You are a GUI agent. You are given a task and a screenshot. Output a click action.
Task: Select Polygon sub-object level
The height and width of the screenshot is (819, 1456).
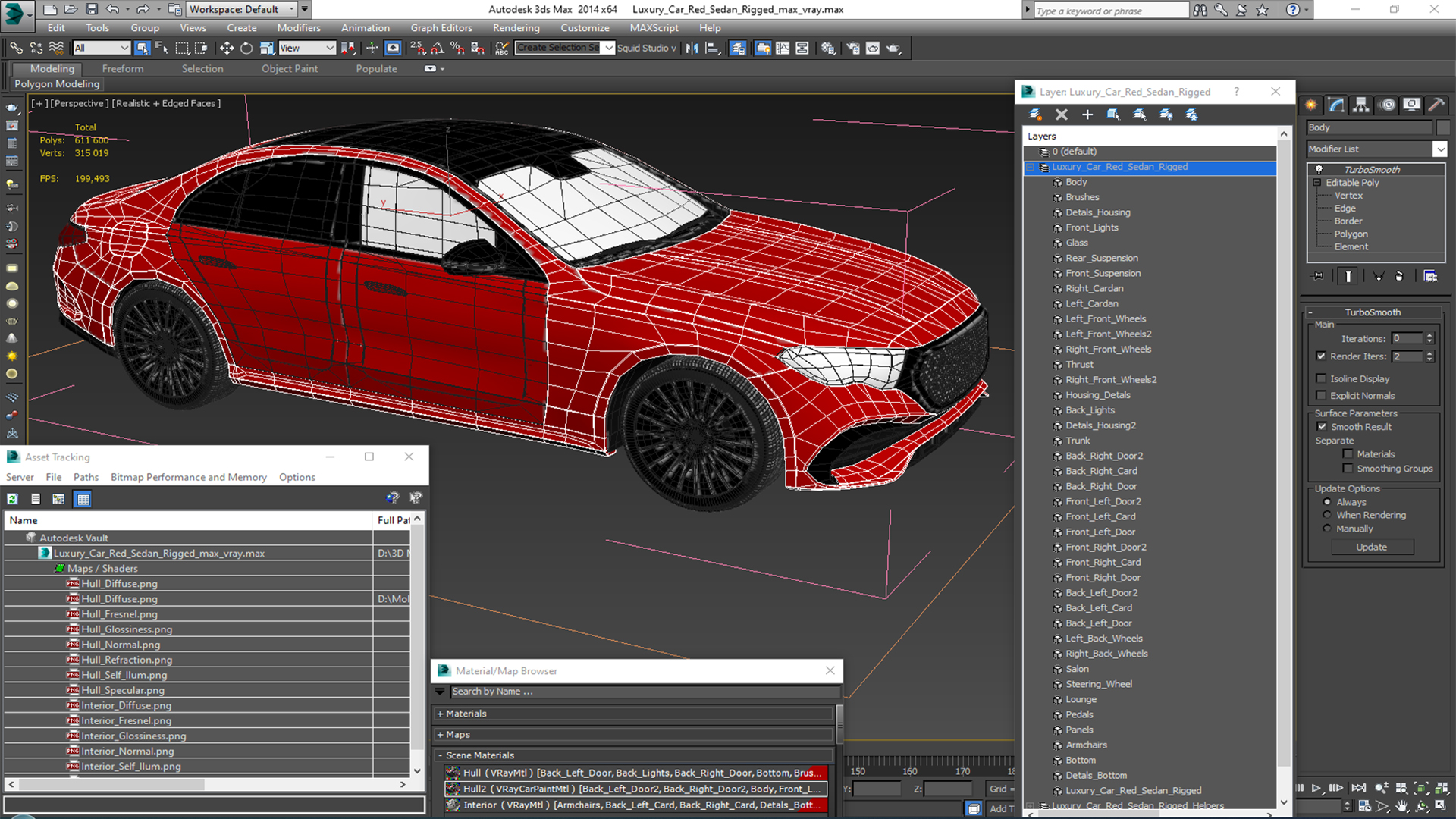point(1351,234)
